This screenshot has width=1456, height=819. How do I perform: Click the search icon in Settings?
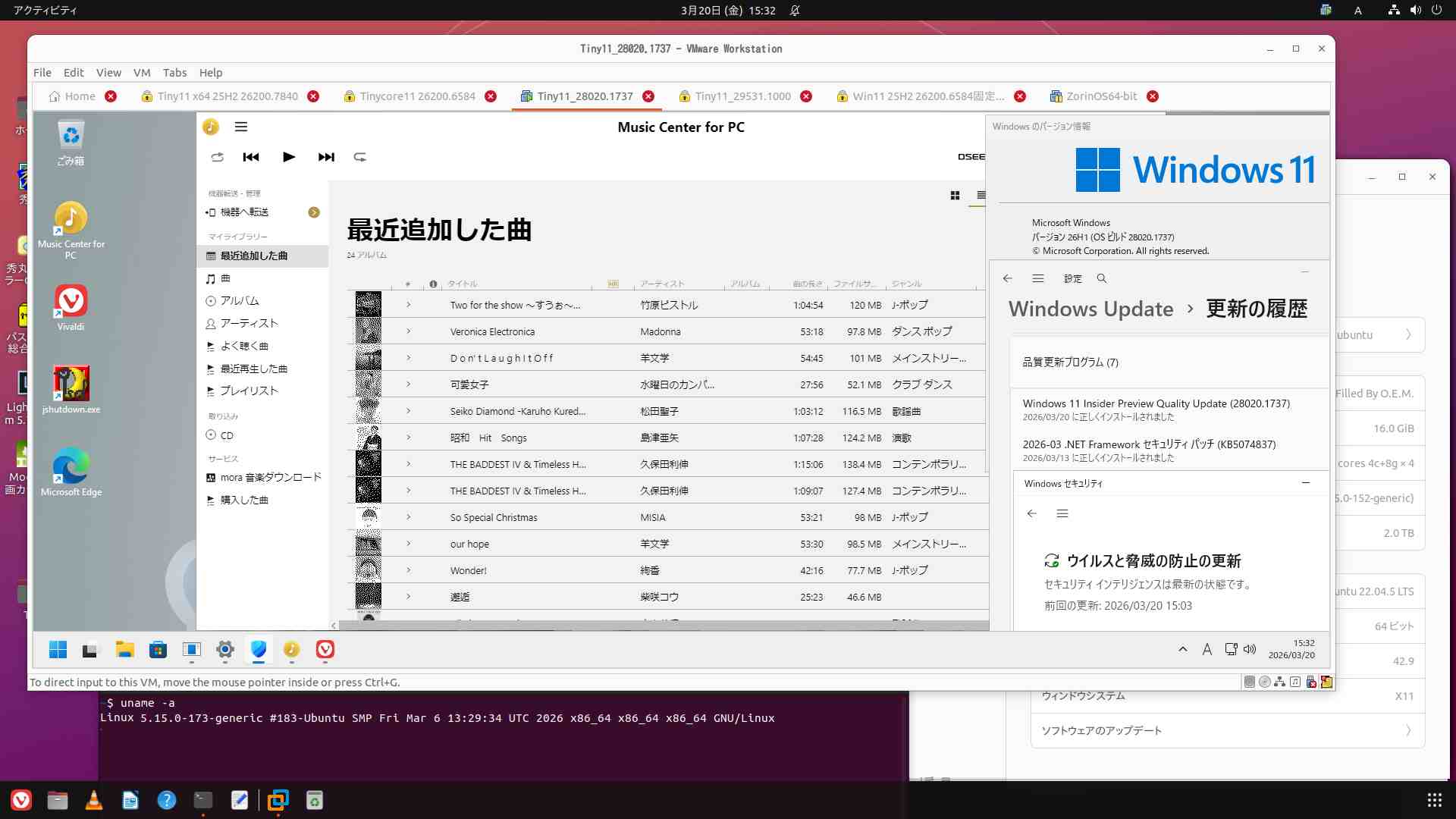[x=1102, y=278]
